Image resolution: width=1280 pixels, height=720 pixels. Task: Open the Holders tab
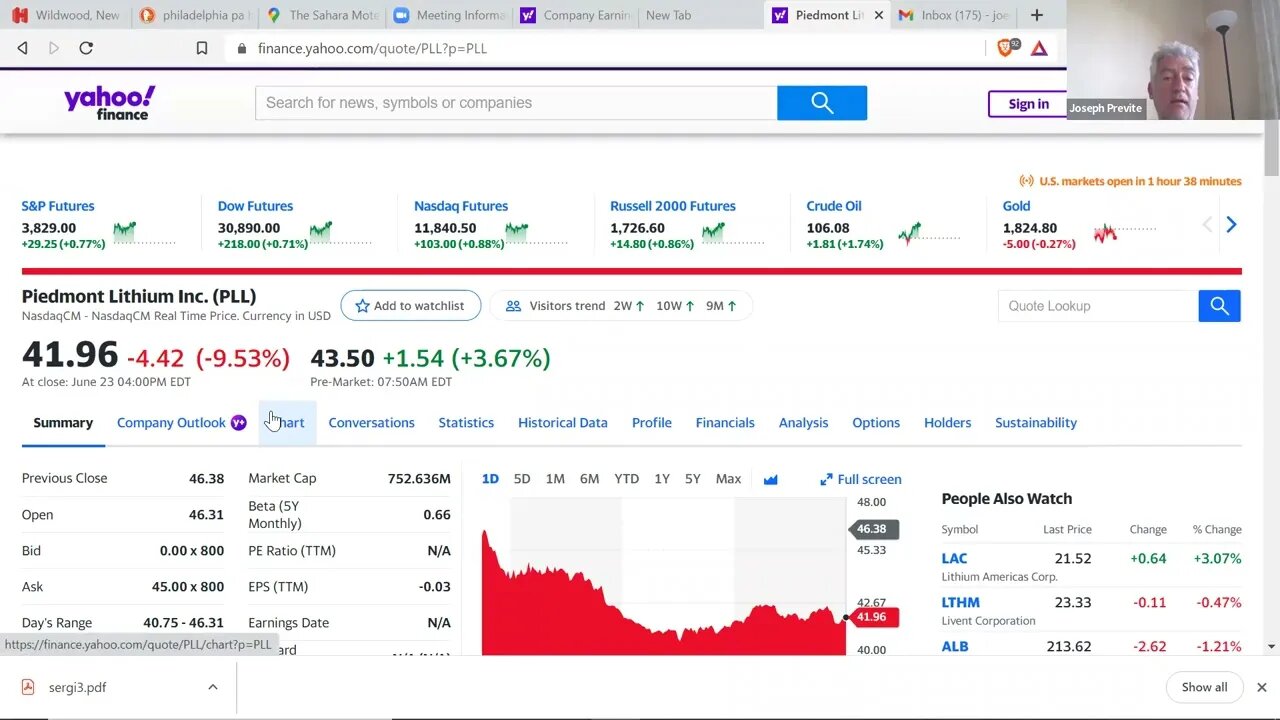pyautogui.click(x=947, y=423)
